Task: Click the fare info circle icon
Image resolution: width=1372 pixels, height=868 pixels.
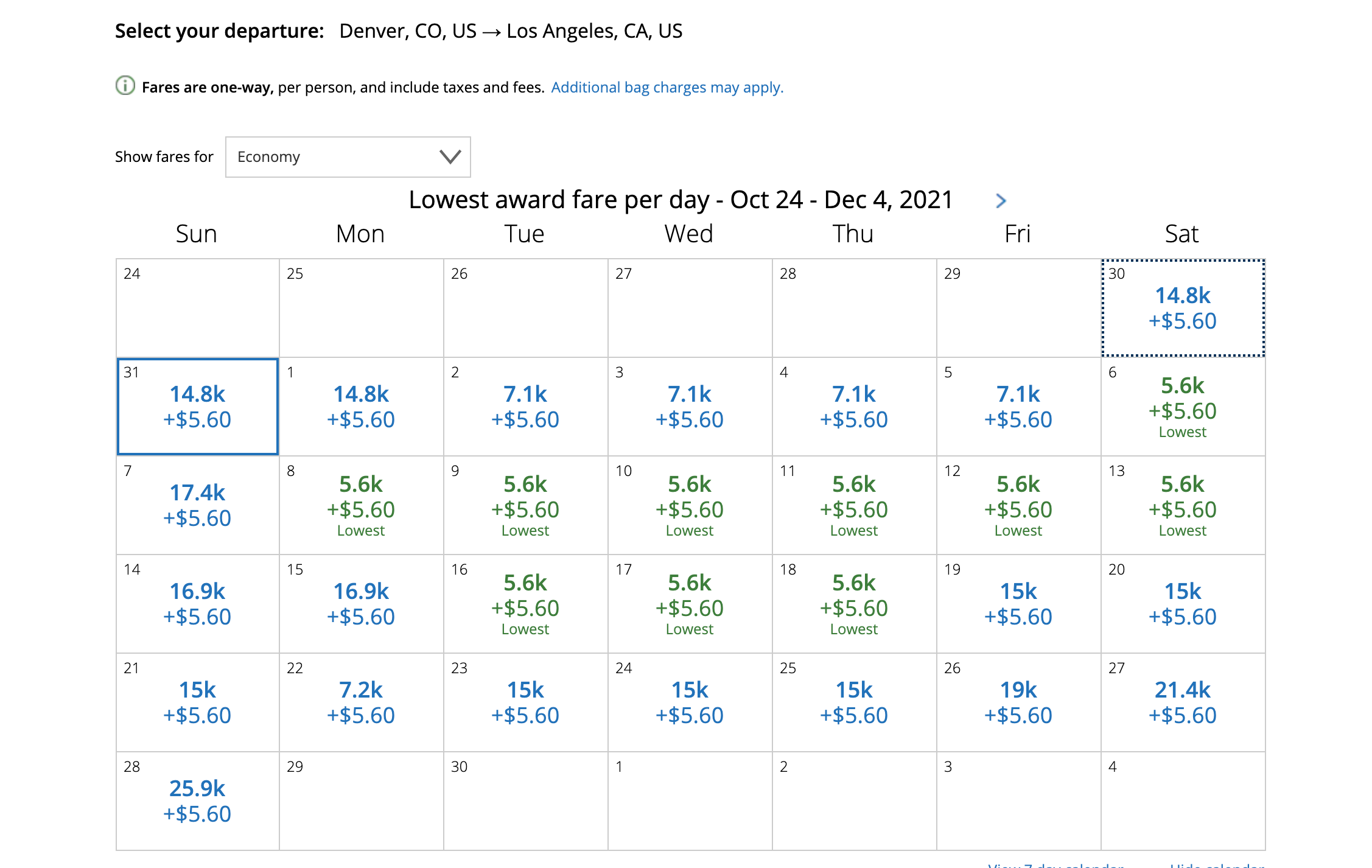Action: click(125, 86)
